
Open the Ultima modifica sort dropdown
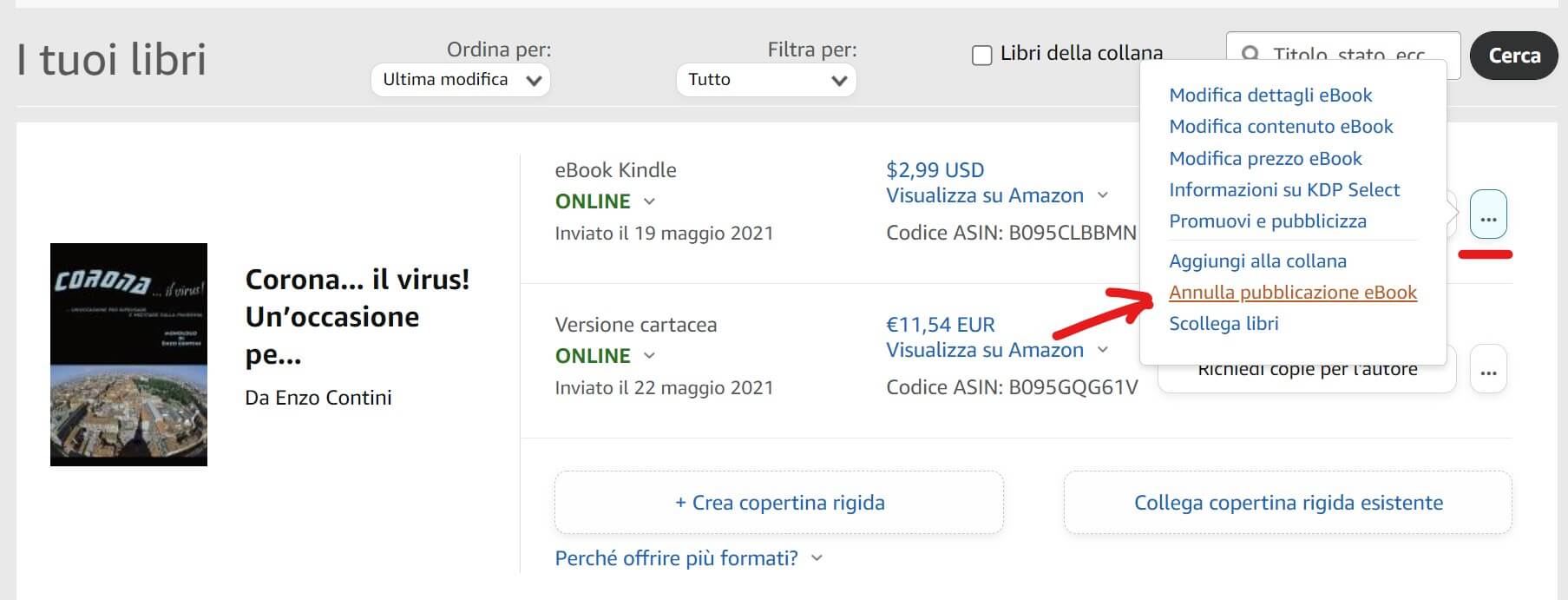coord(461,80)
